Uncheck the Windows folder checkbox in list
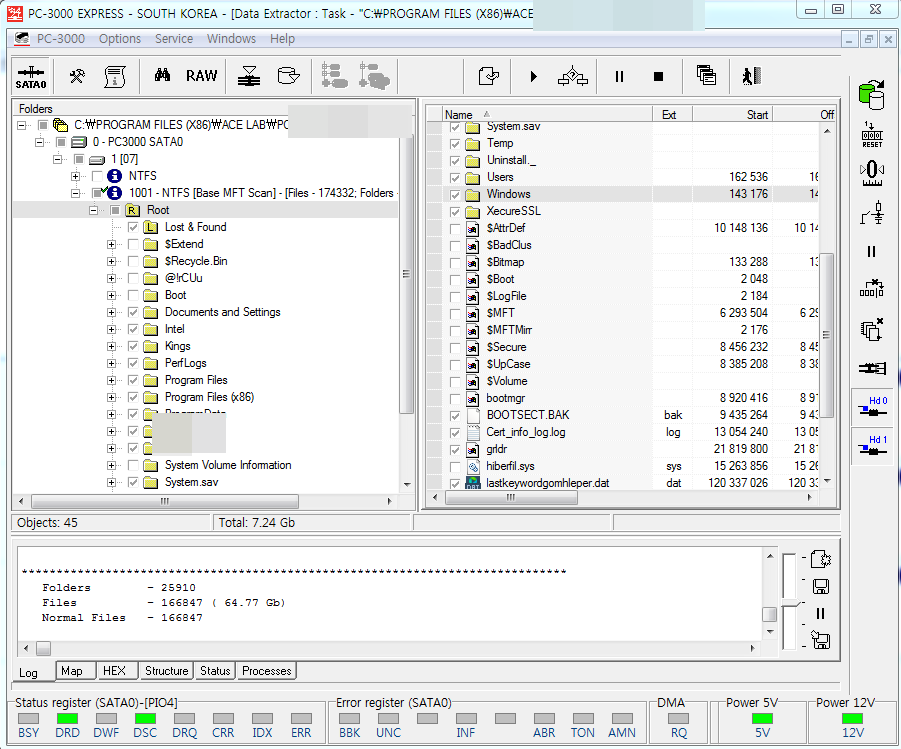 point(455,195)
